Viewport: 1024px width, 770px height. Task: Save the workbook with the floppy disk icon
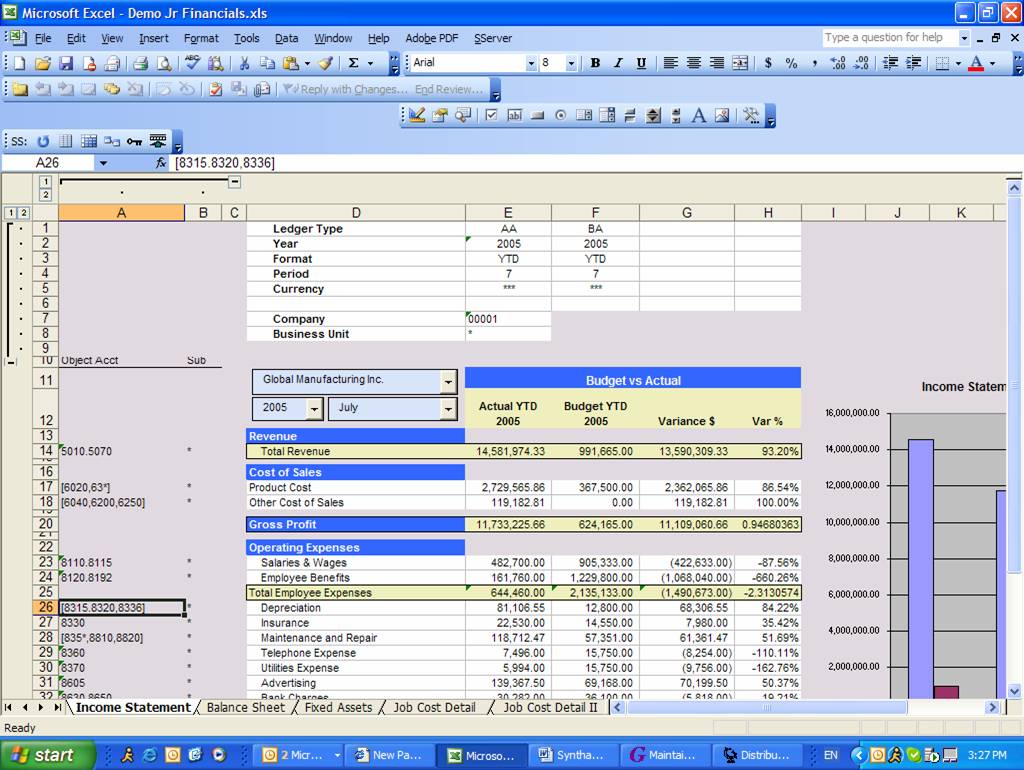65,63
